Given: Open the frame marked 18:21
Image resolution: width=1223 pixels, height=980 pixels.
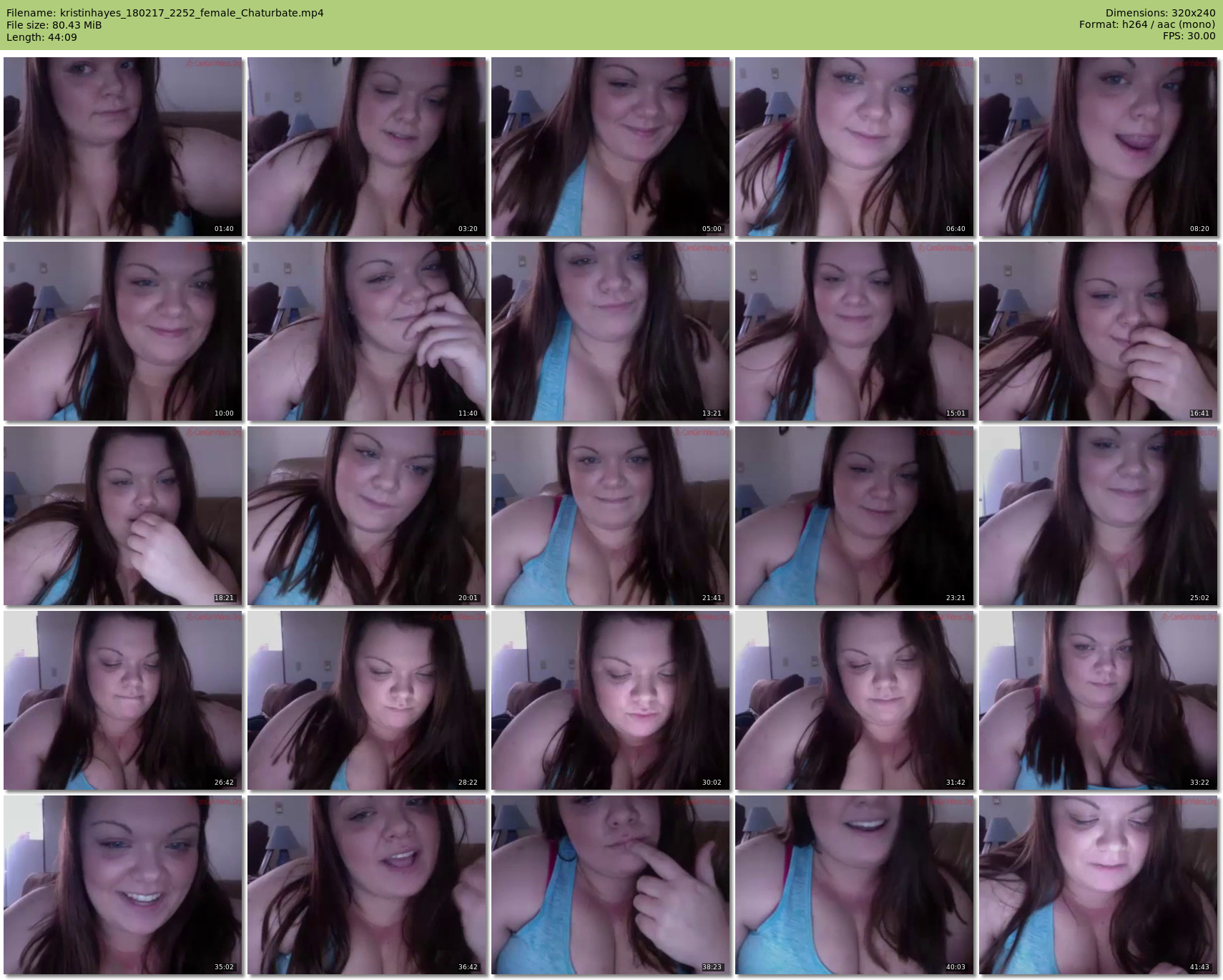Looking at the screenshot, I should (123, 516).
